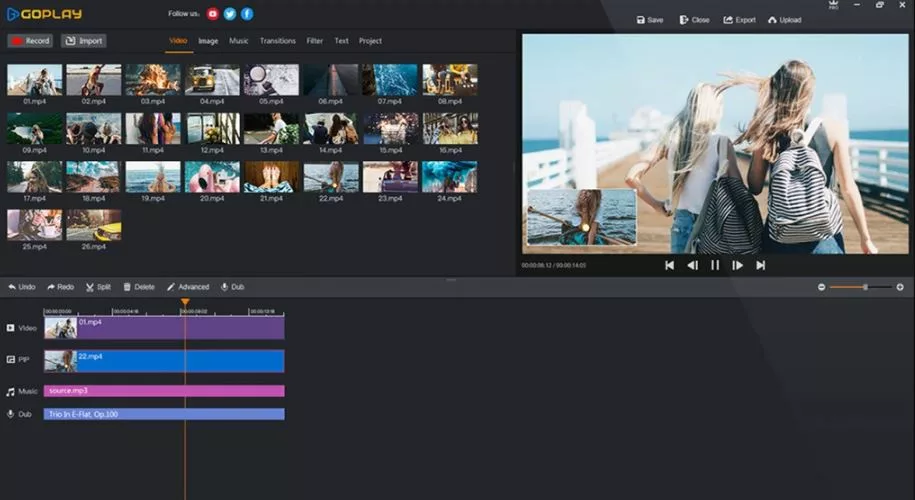Viewport: 915px width, 500px height.
Task: Click the Dub track microphone icon
Action: pyautogui.click(x=11, y=414)
